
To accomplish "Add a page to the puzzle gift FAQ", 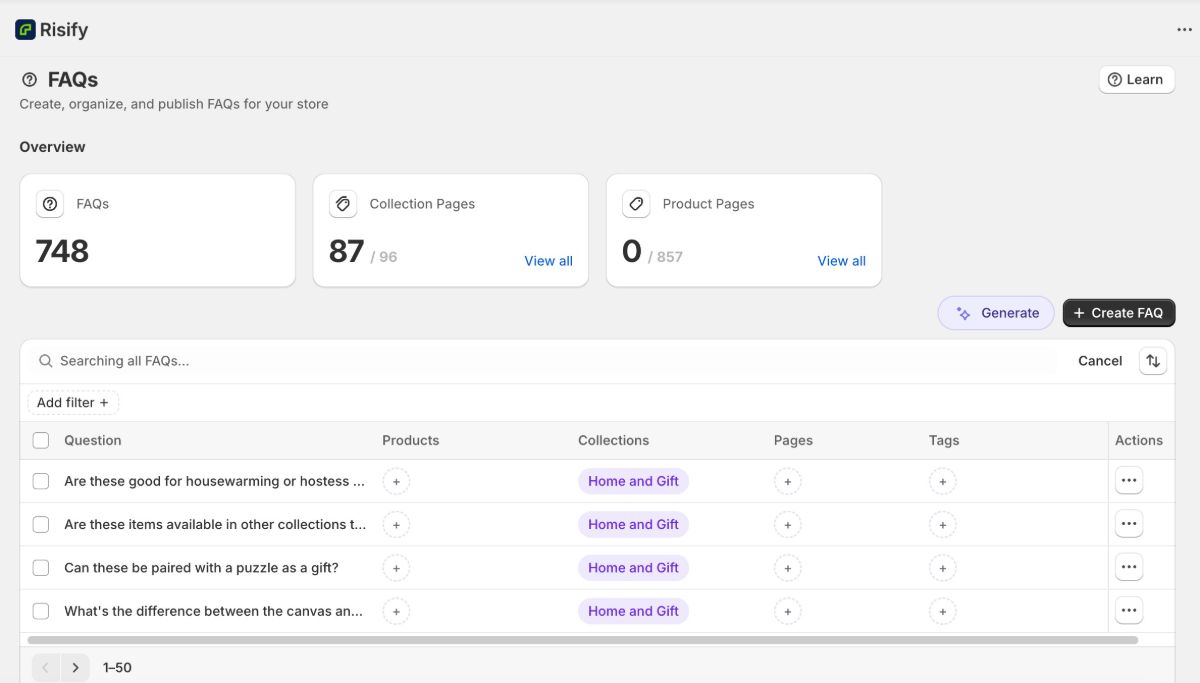I will pos(787,568).
